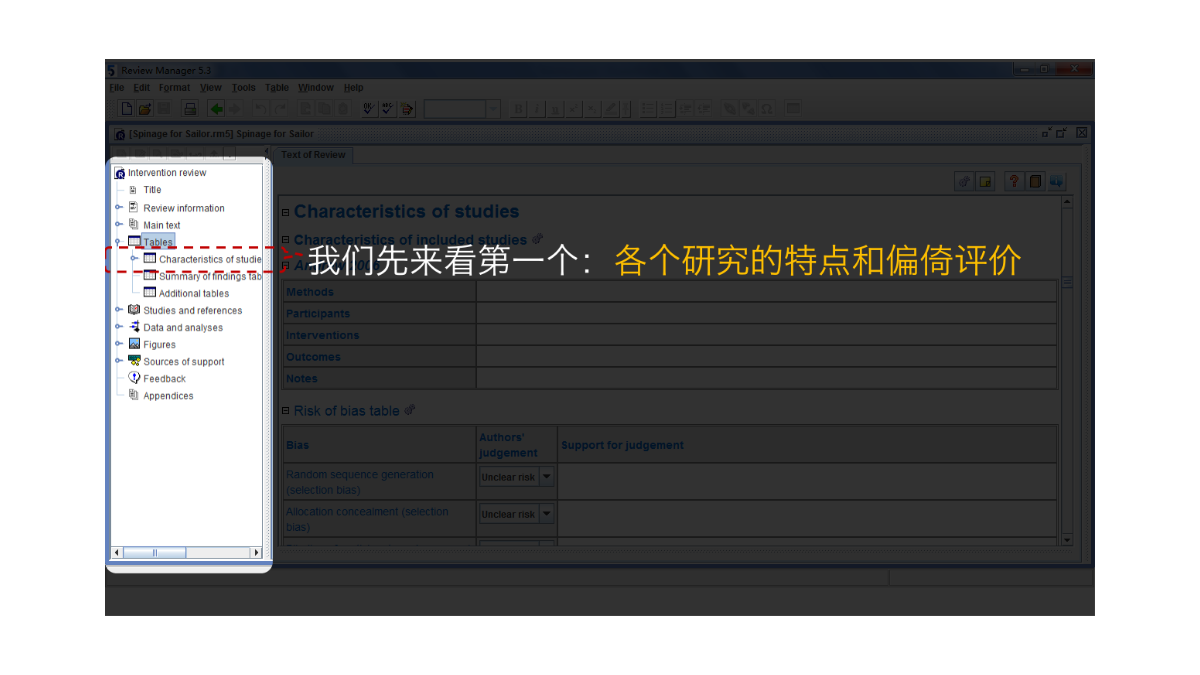This screenshot has height=675, width=1200.
Task: Open the Help menu
Action: pyautogui.click(x=354, y=88)
